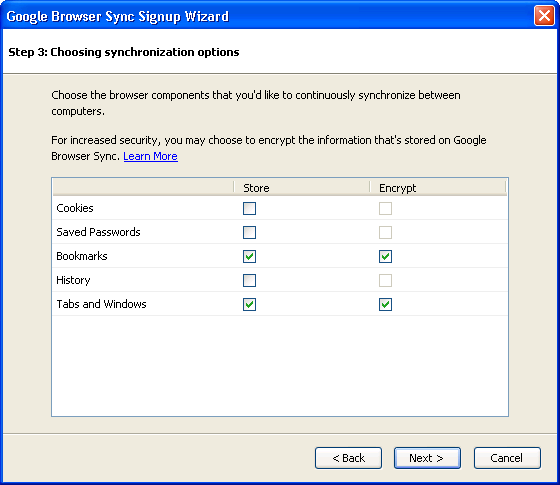Uncheck Store for Bookmarks
The height and width of the screenshot is (485, 560).
pyautogui.click(x=249, y=256)
